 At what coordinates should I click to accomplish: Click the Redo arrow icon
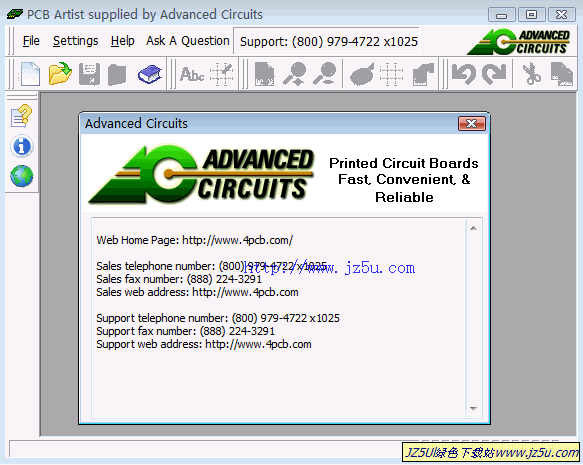pos(494,74)
